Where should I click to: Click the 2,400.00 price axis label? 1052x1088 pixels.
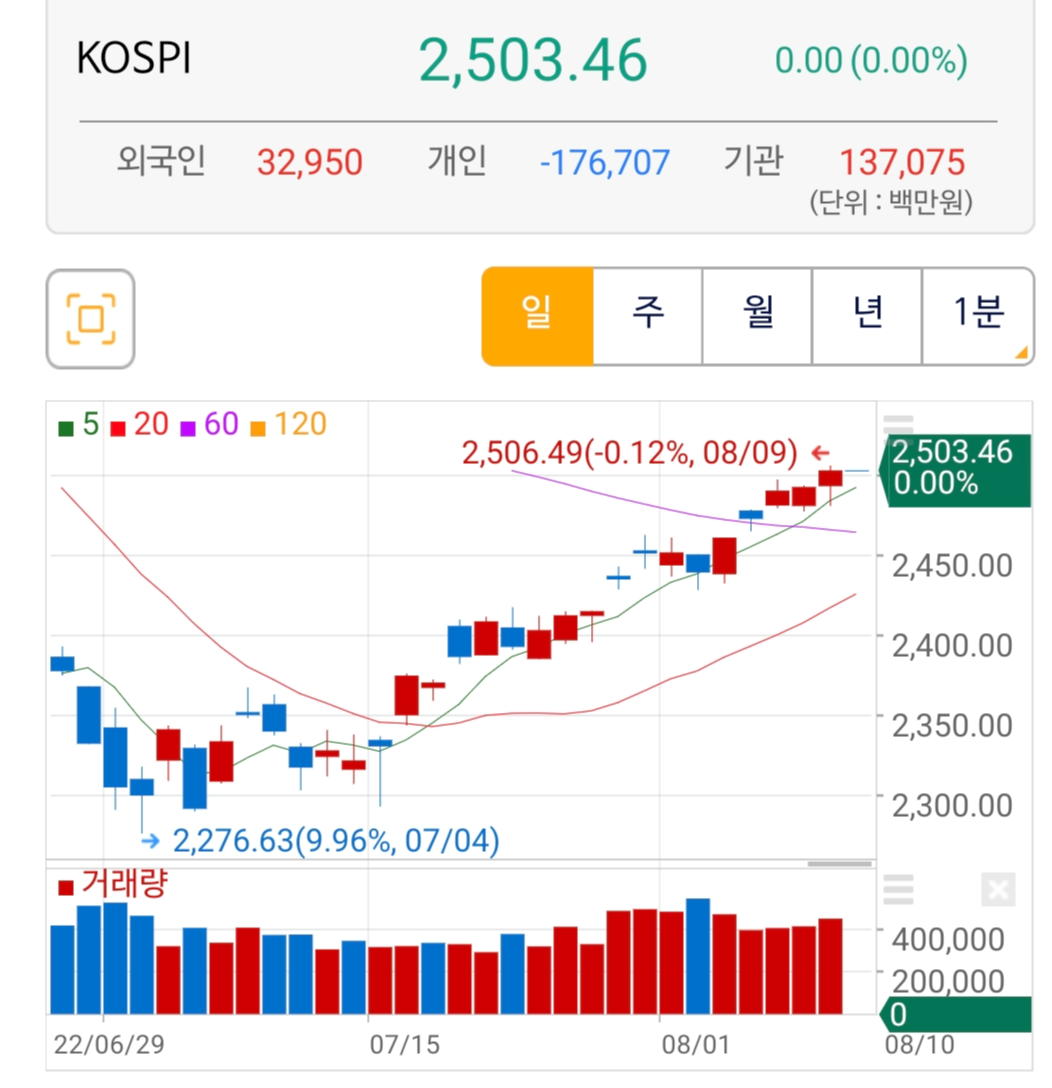[952, 646]
